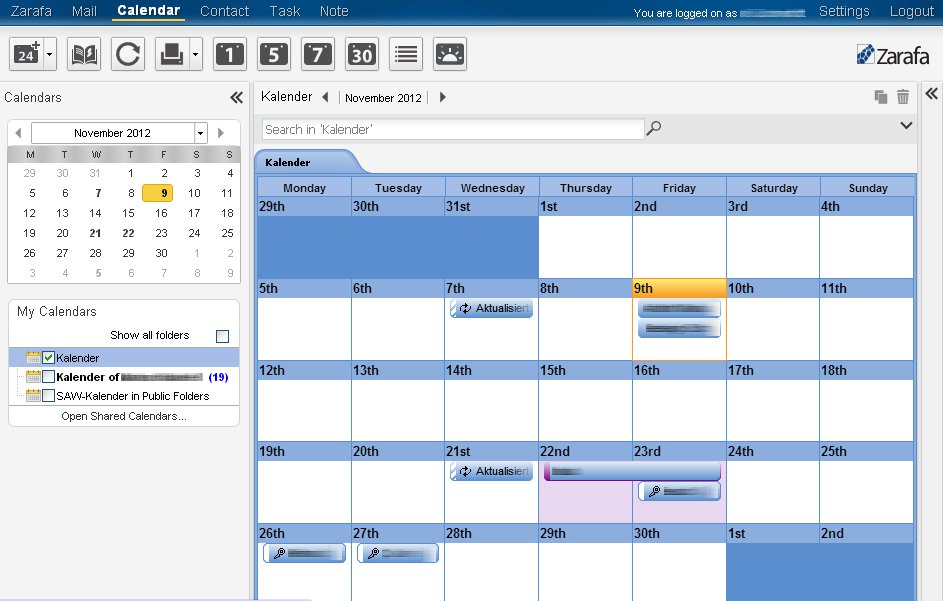Viewport: 943px width, 601px height.
Task: Go to previous month in main calendar
Action: coord(325,97)
